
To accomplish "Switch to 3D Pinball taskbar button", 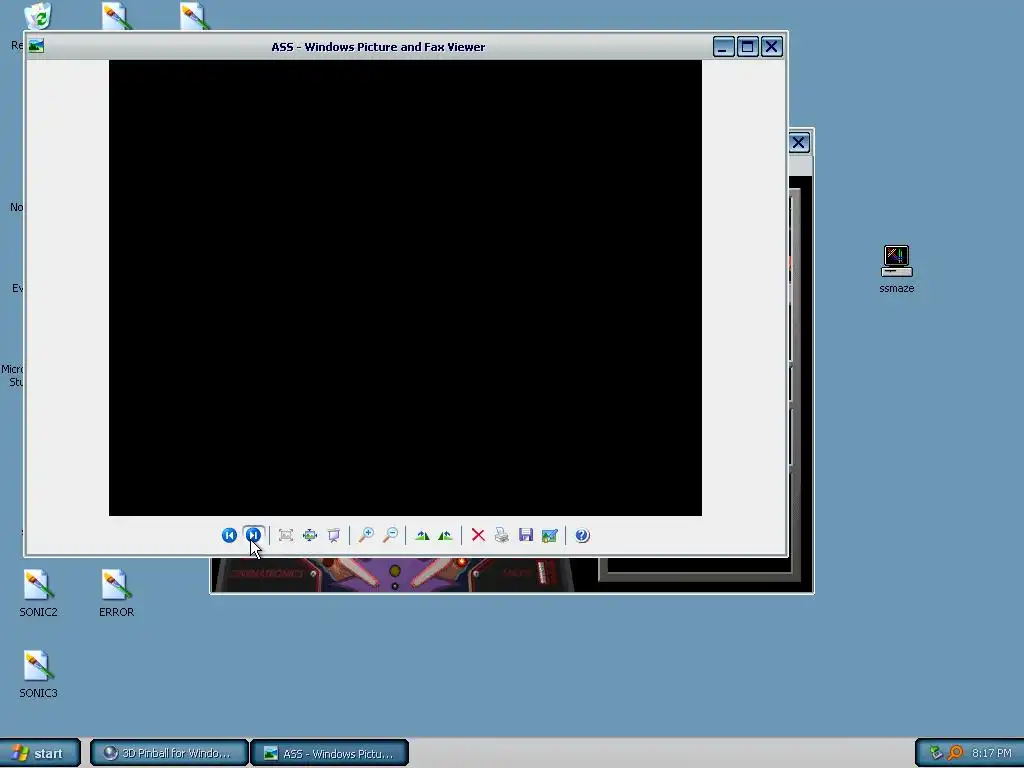I will tap(169, 753).
